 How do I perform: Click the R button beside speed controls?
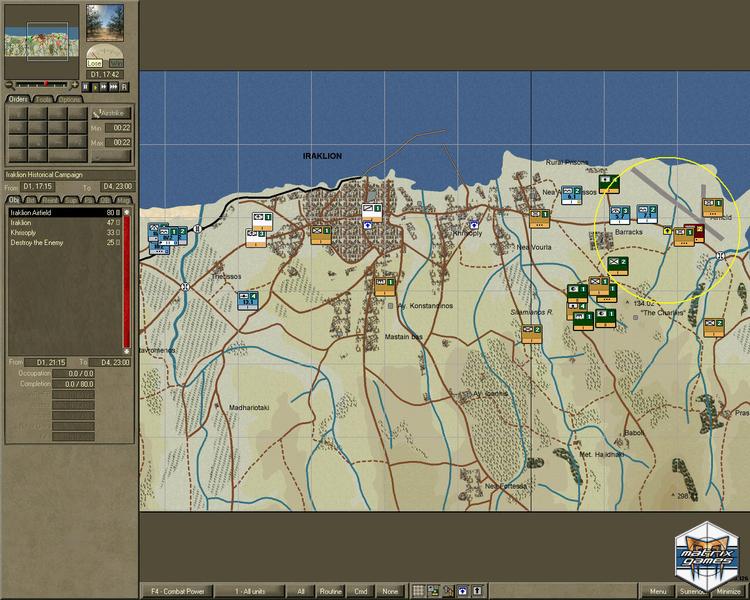coord(125,87)
